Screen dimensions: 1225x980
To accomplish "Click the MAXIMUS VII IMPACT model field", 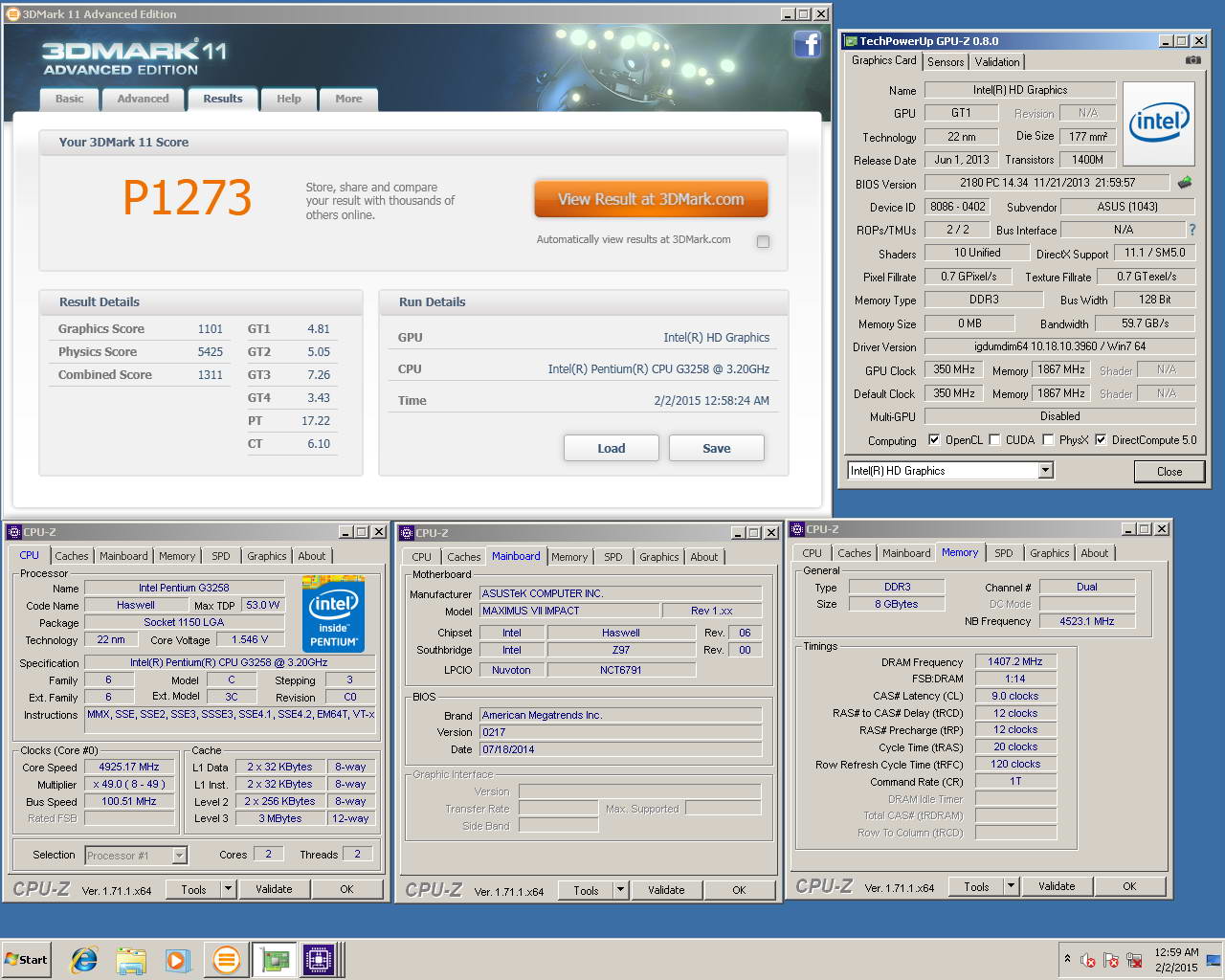I will tap(569, 611).
